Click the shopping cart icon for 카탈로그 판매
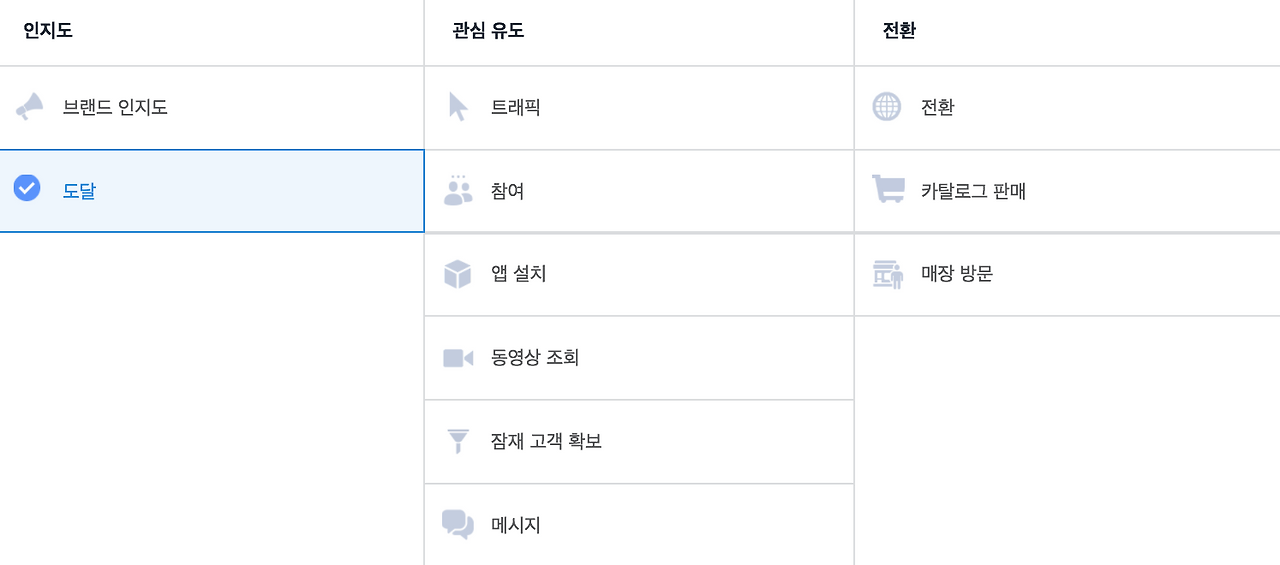1280x565 pixels. (x=888, y=189)
